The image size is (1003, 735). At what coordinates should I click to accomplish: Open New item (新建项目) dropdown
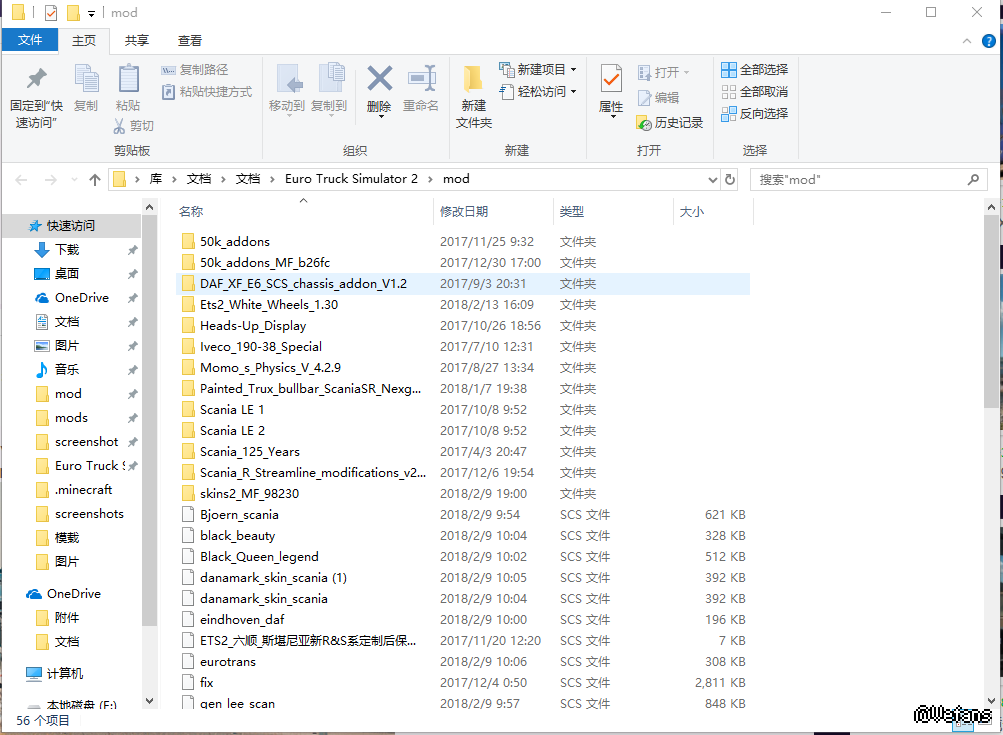coord(537,69)
